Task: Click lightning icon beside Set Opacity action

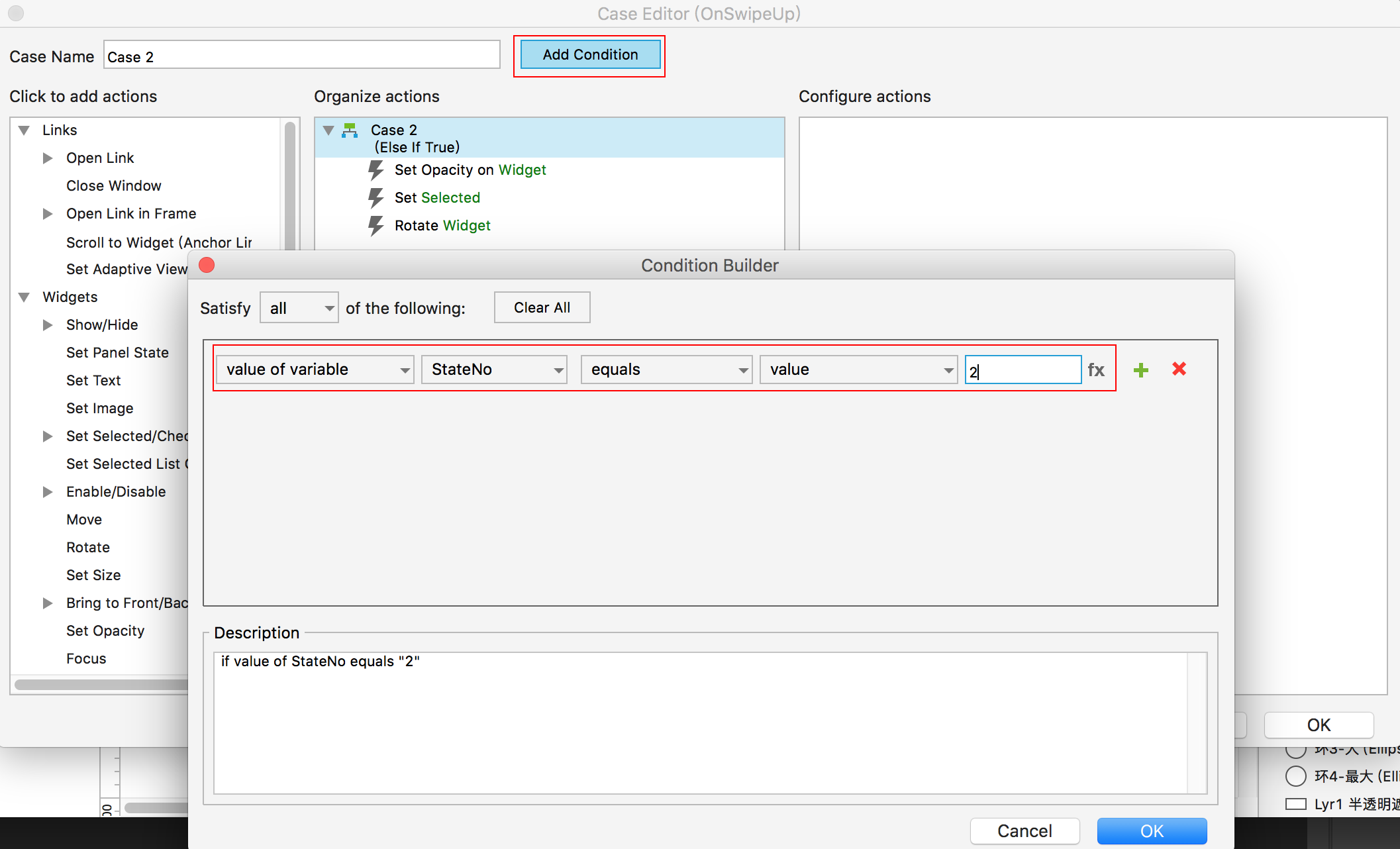Action: pos(376,170)
